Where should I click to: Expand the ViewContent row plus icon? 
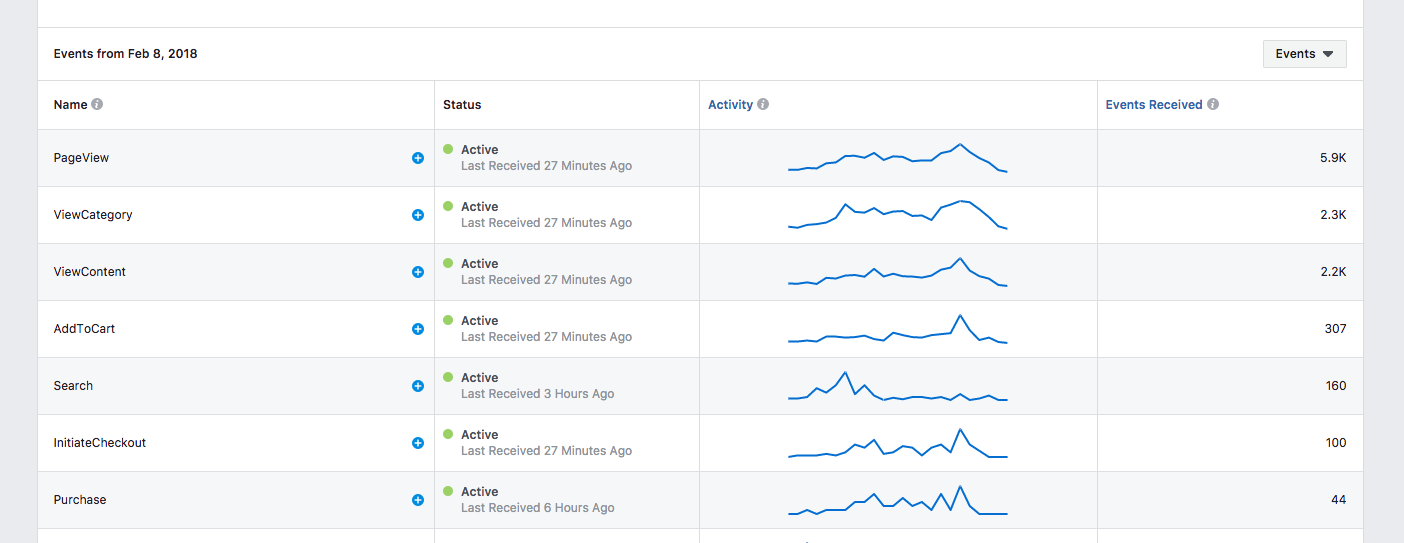coord(418,272)
